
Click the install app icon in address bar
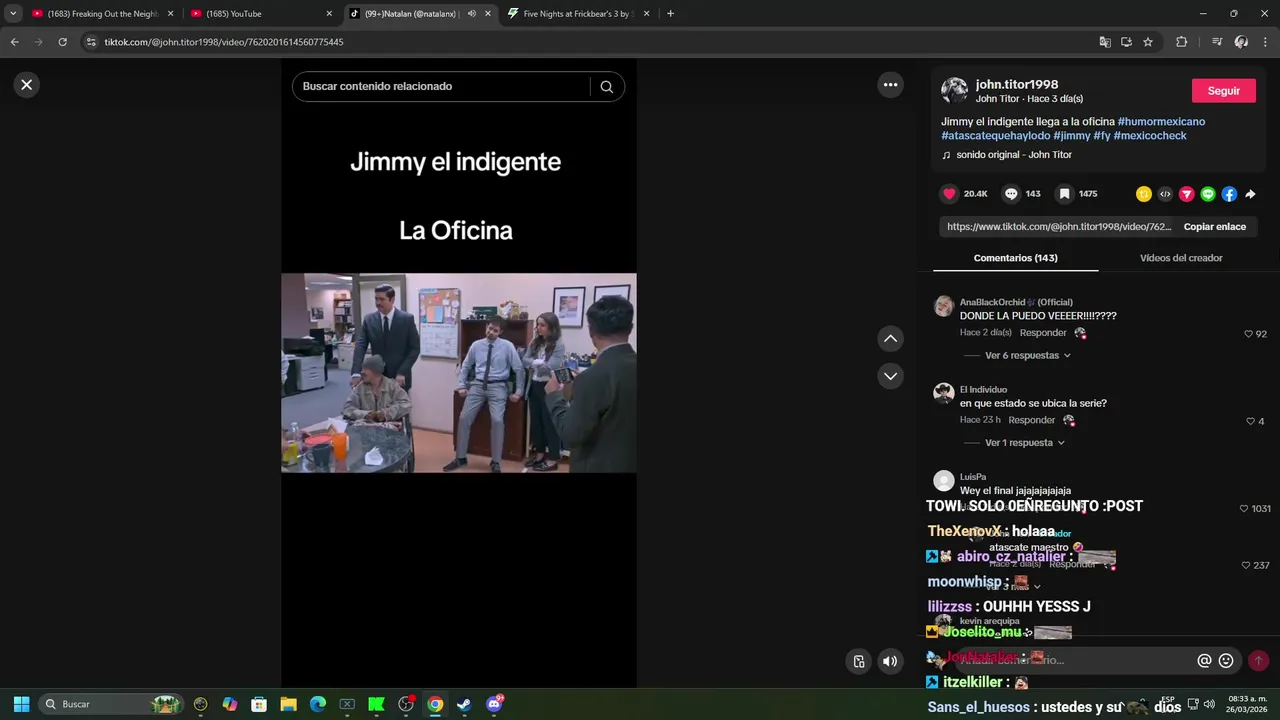[x=1126, y=42]
